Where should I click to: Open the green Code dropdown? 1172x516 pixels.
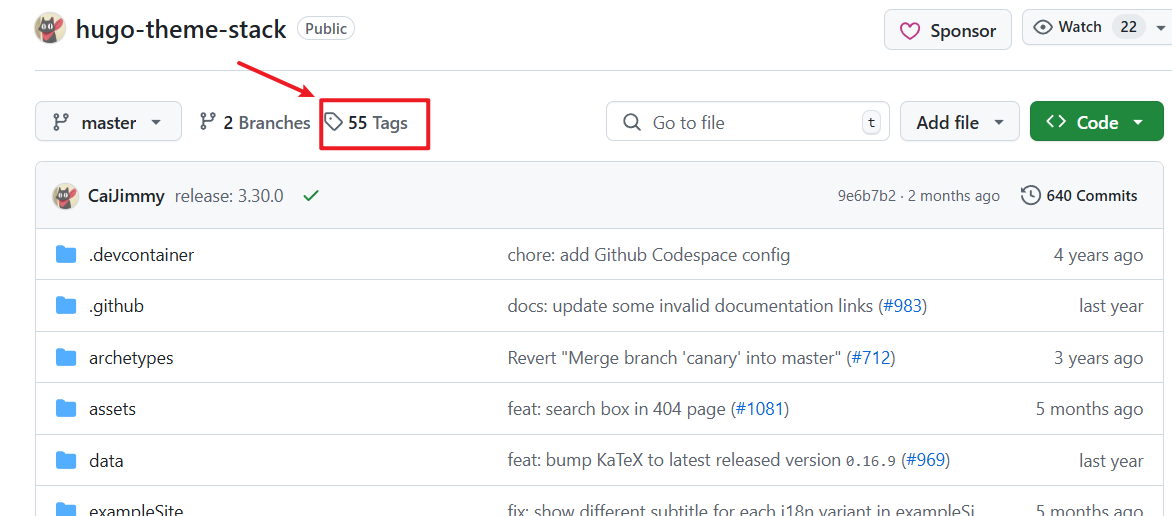(x=1096, y=122)
